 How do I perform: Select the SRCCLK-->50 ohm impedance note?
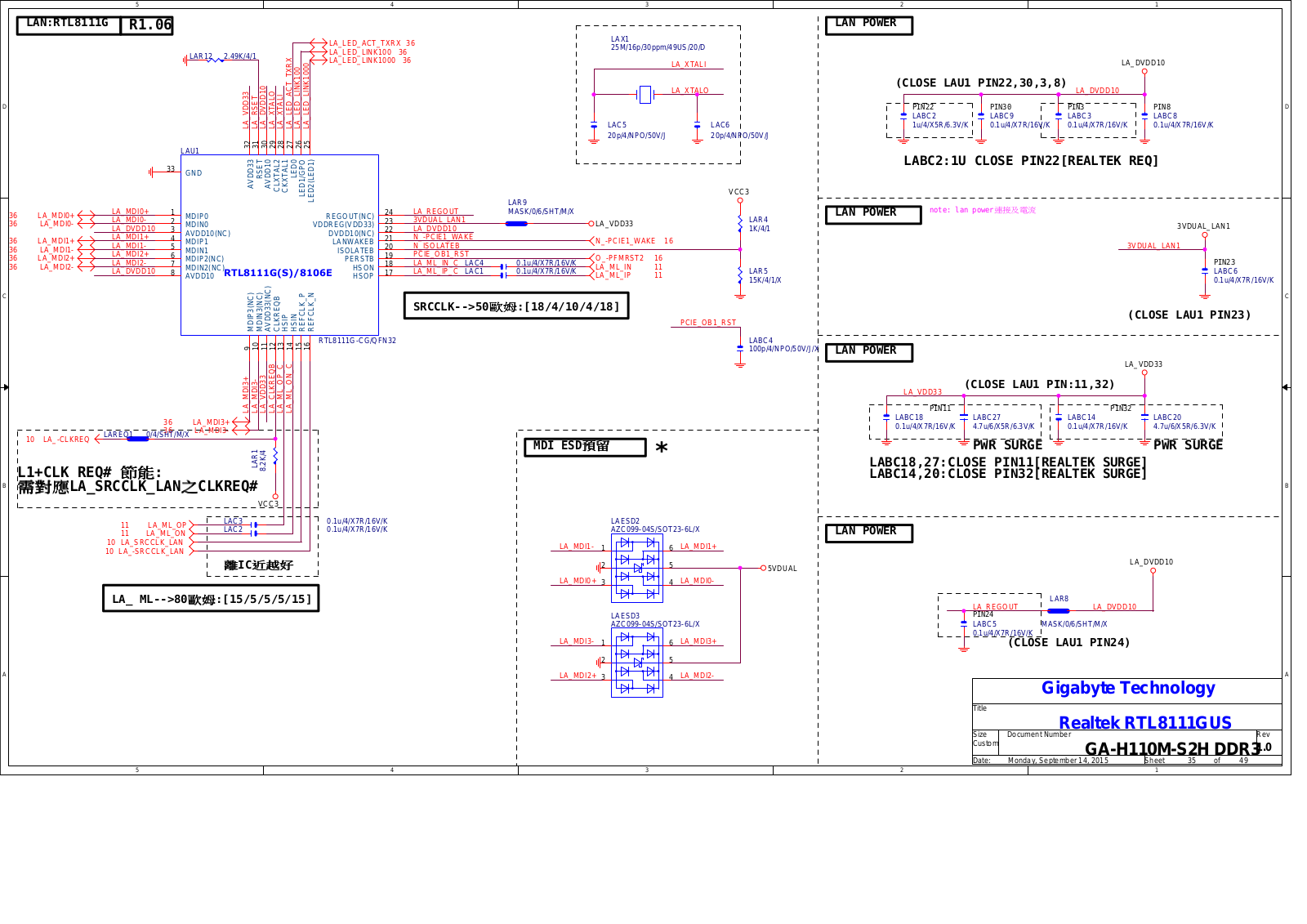[x=516, y=306]
